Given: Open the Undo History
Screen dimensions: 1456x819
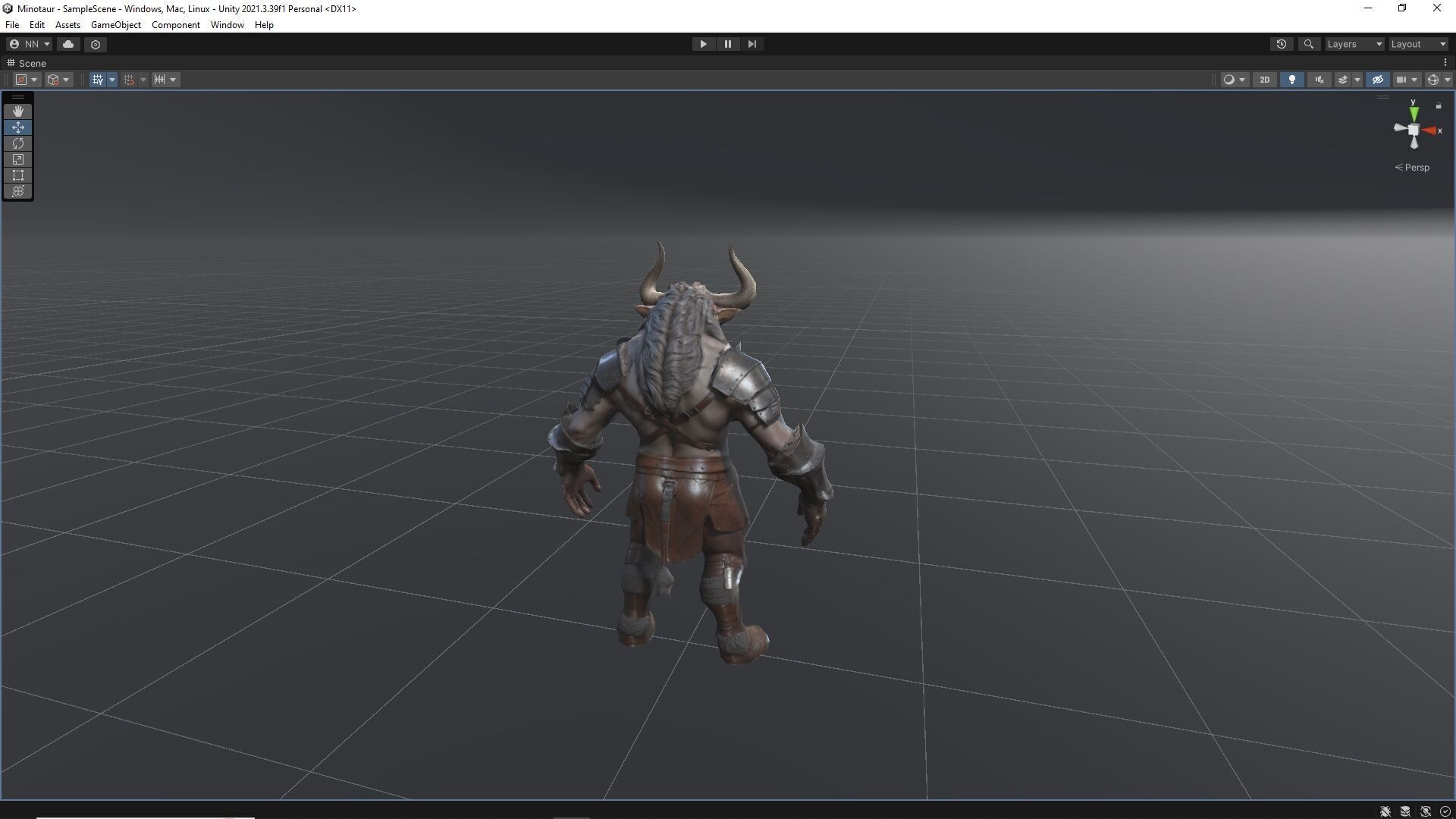Looking at the screenshot, I should pyautogui.click(x=1282, y=44).
